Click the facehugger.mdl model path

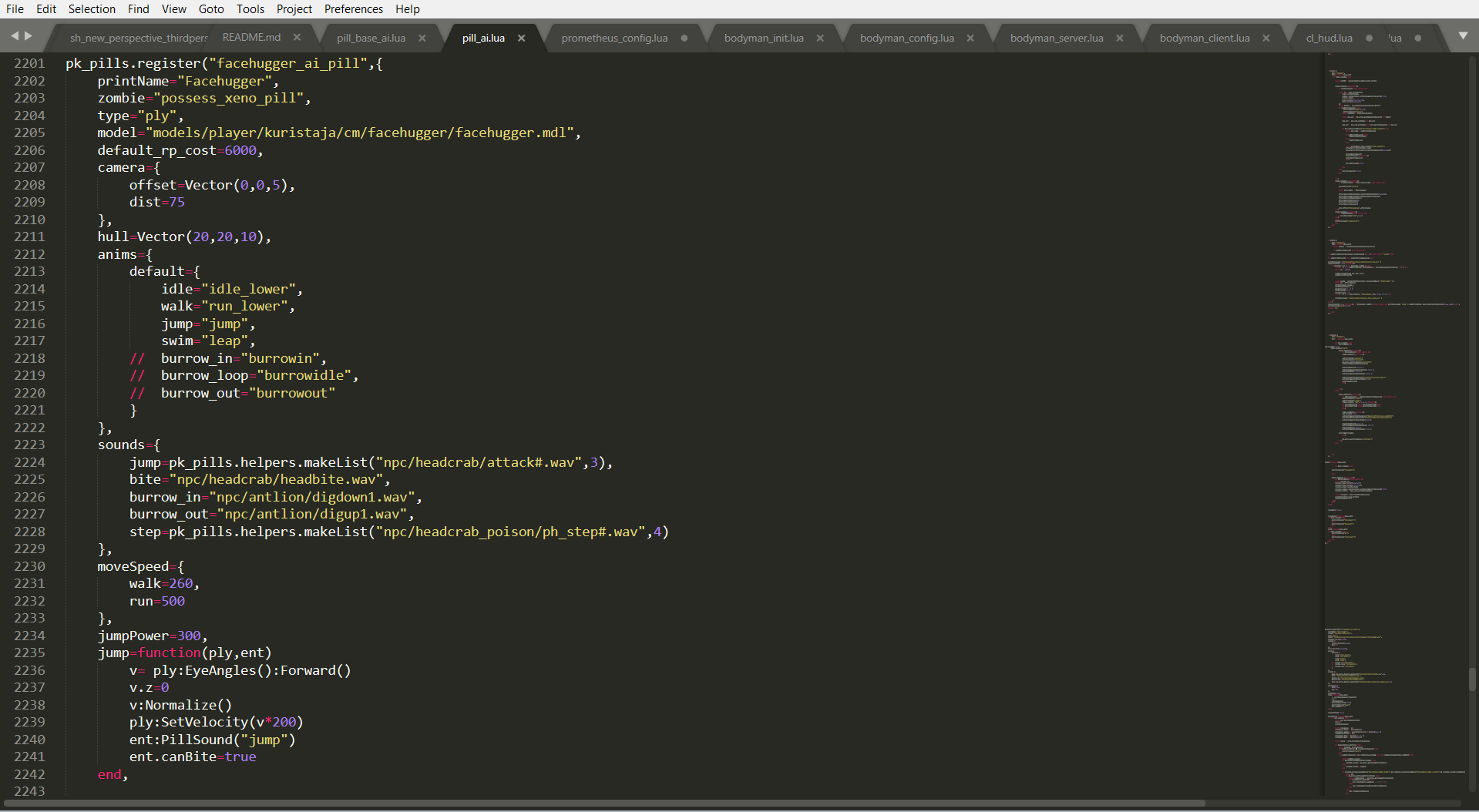pyautogui.click(x=360, y=133)
